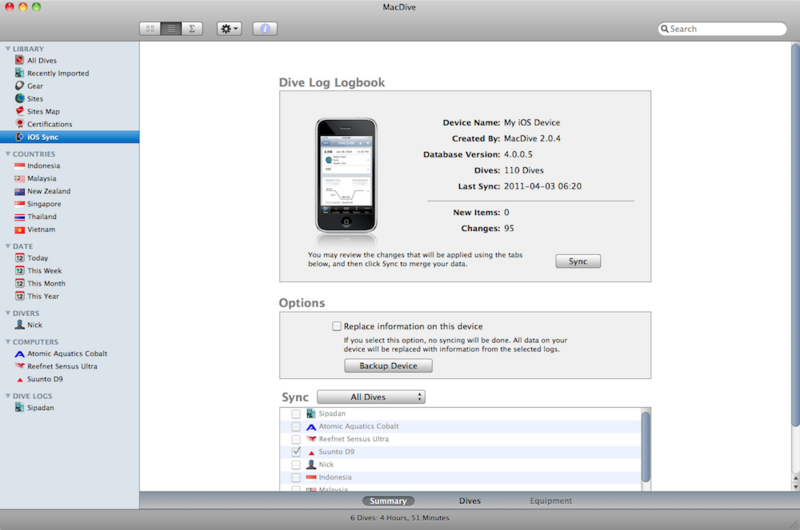Select diver Nick in sidebar
This screenshot has height=530, width=800.
(x=35, y=325)
